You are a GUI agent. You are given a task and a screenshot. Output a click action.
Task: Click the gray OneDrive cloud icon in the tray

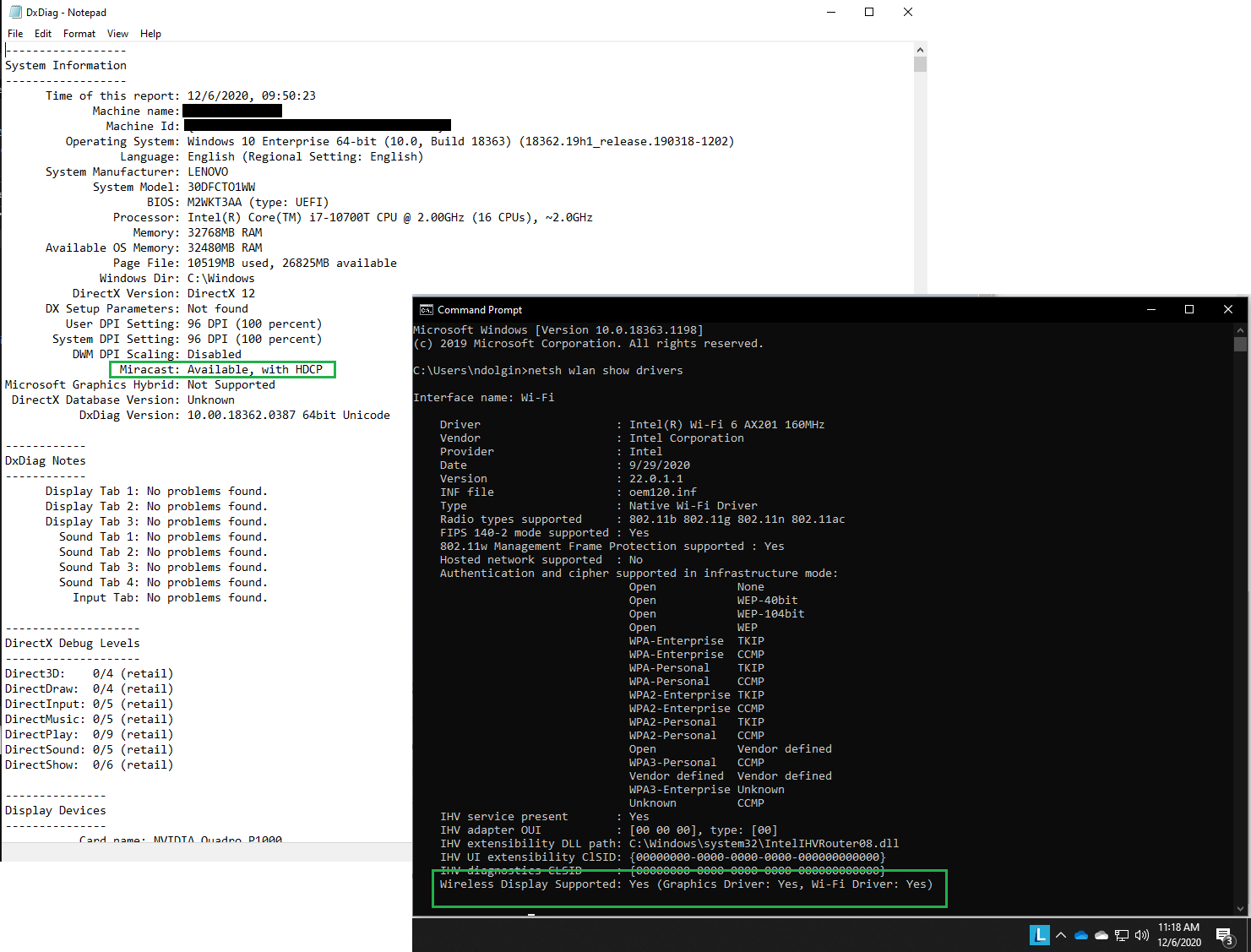coord(1101,935)
